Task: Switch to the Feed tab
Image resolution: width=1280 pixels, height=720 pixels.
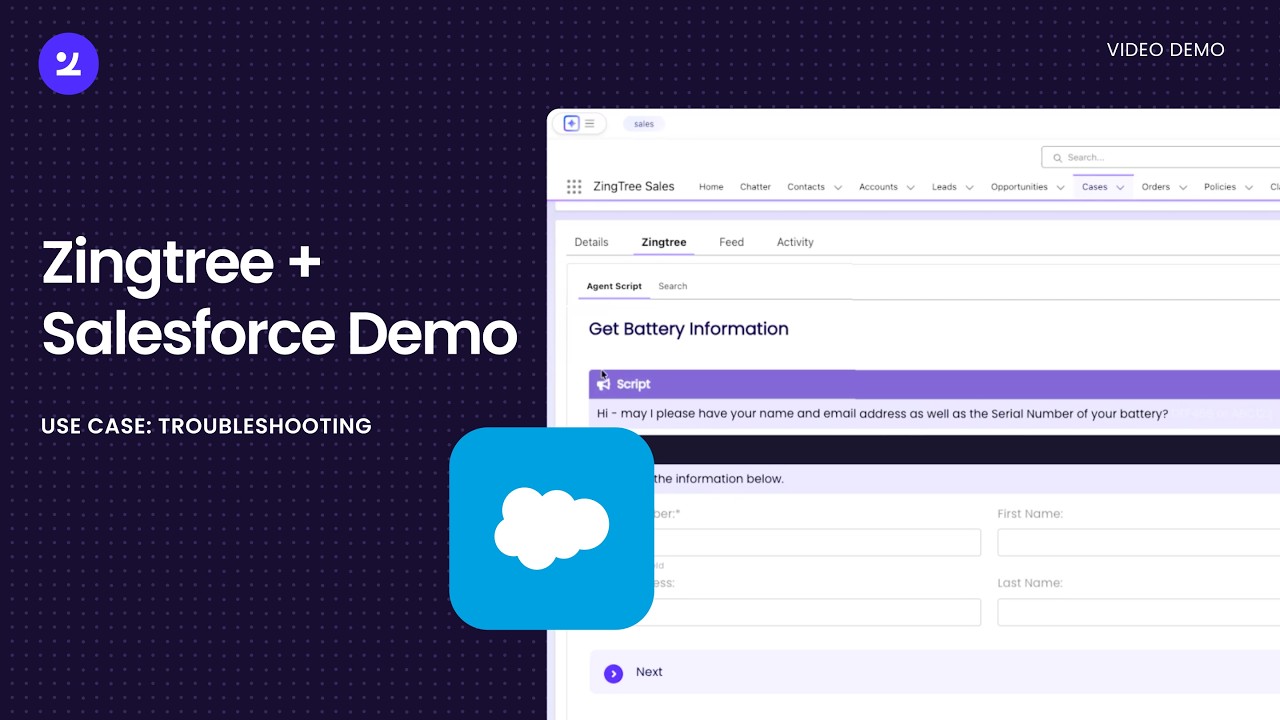Action: (x=731, y=242)
